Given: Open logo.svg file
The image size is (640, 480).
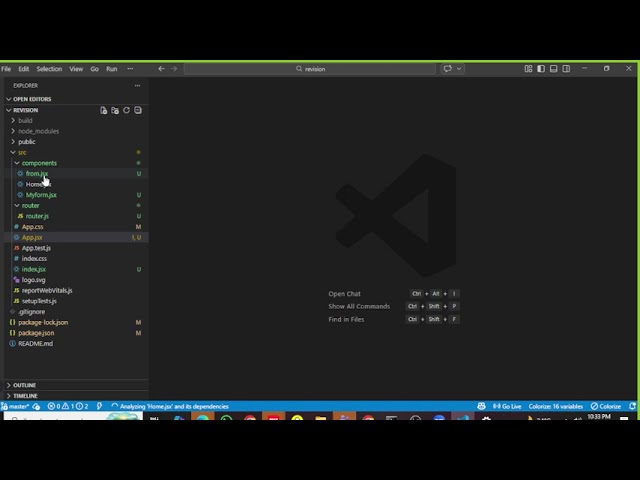Looking at the screenshot, I should point(76,280).
